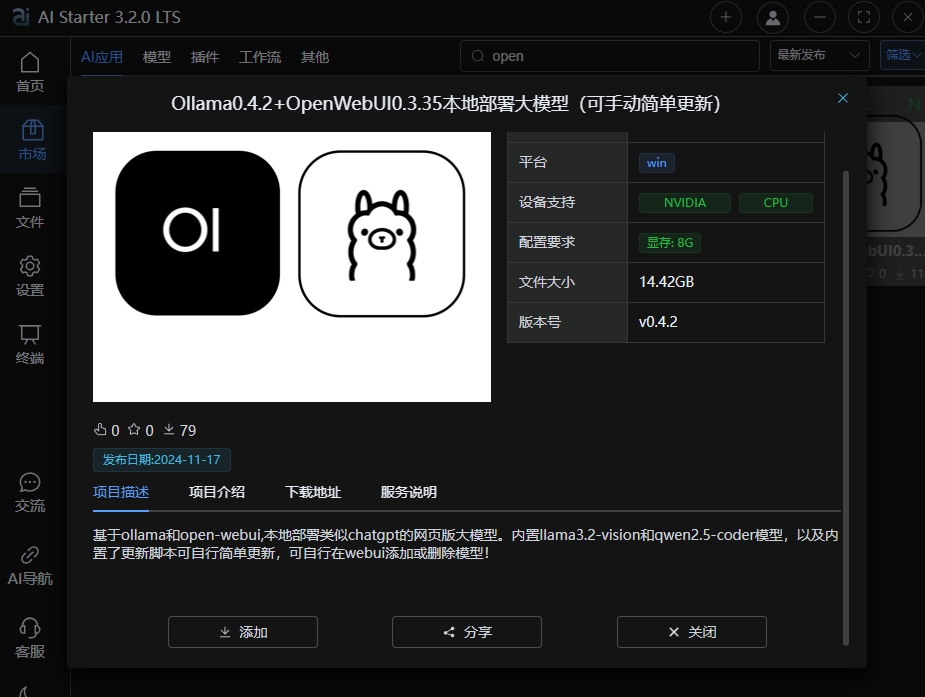Viewport: 925px width, 697px height.
Task: Open the AI导航 navigation icon
Action: [30, 565]
